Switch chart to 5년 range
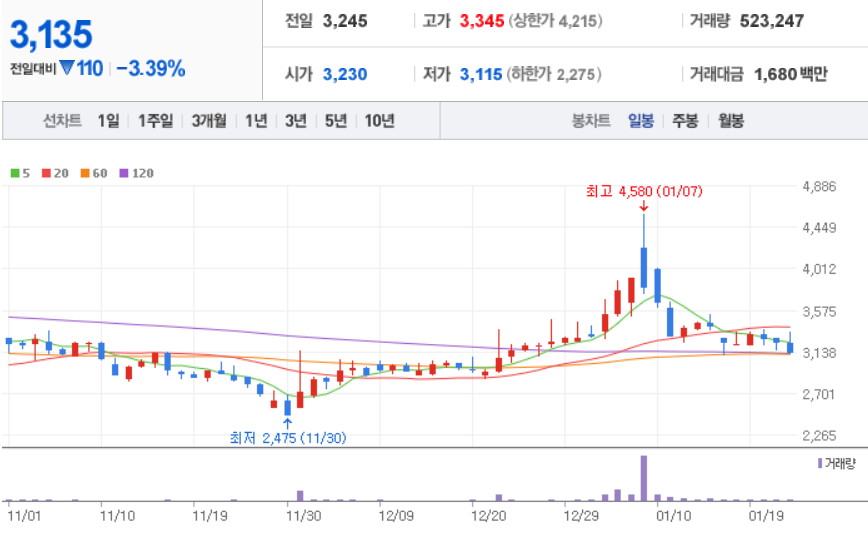 [335, 120]
